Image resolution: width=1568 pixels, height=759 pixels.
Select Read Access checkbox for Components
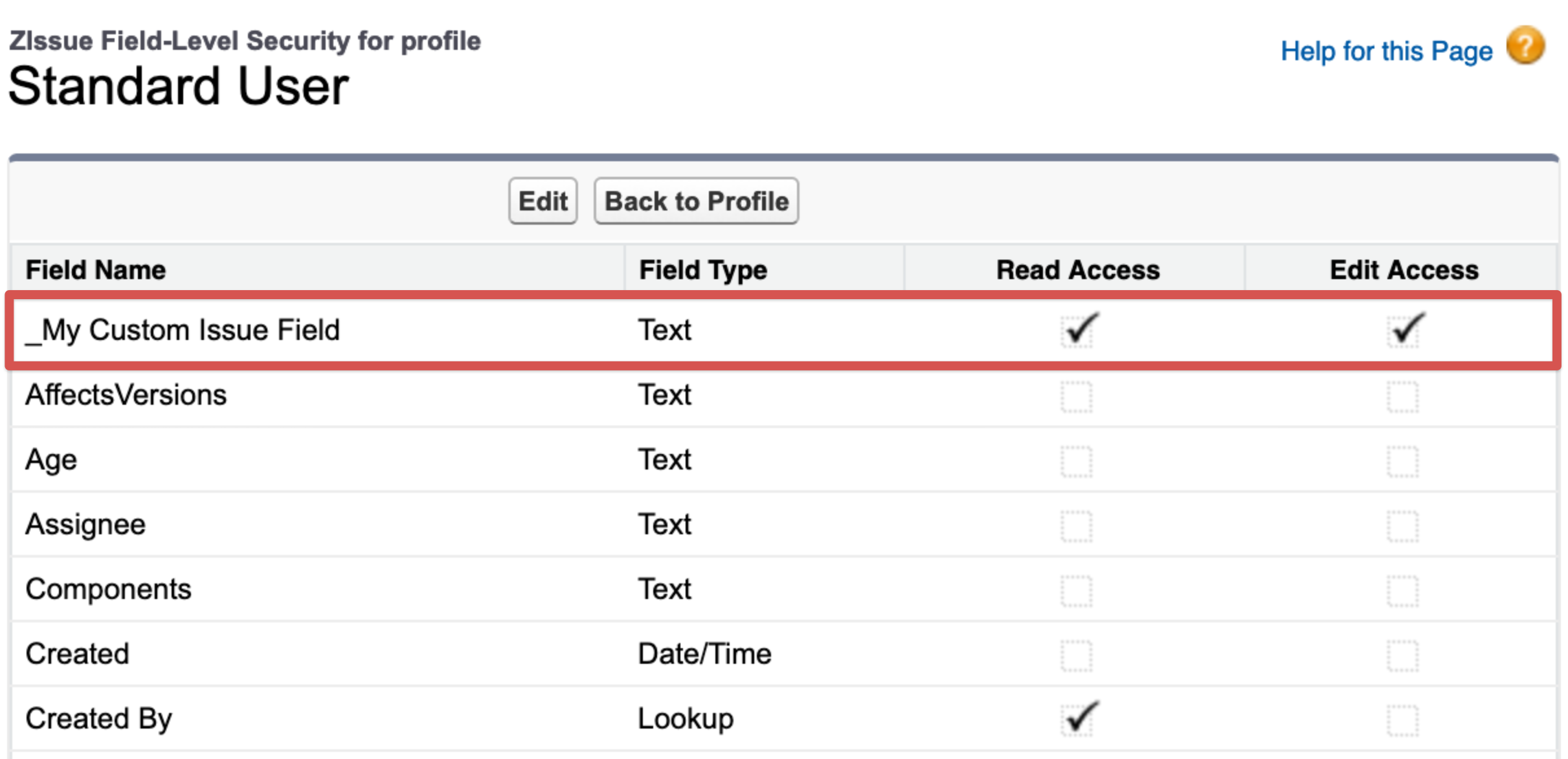1077,591
